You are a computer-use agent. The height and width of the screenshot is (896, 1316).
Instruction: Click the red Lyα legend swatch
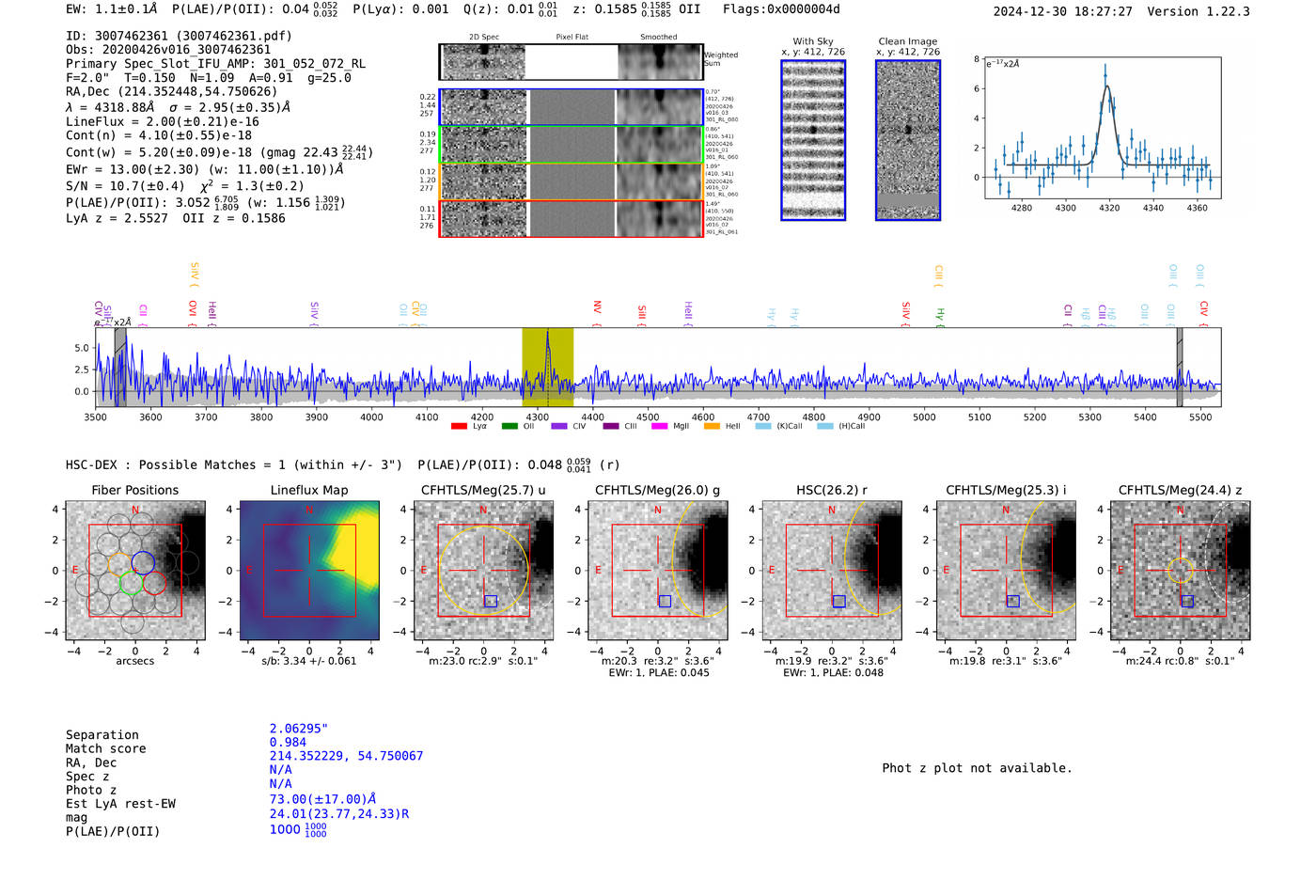pos(459,427)
